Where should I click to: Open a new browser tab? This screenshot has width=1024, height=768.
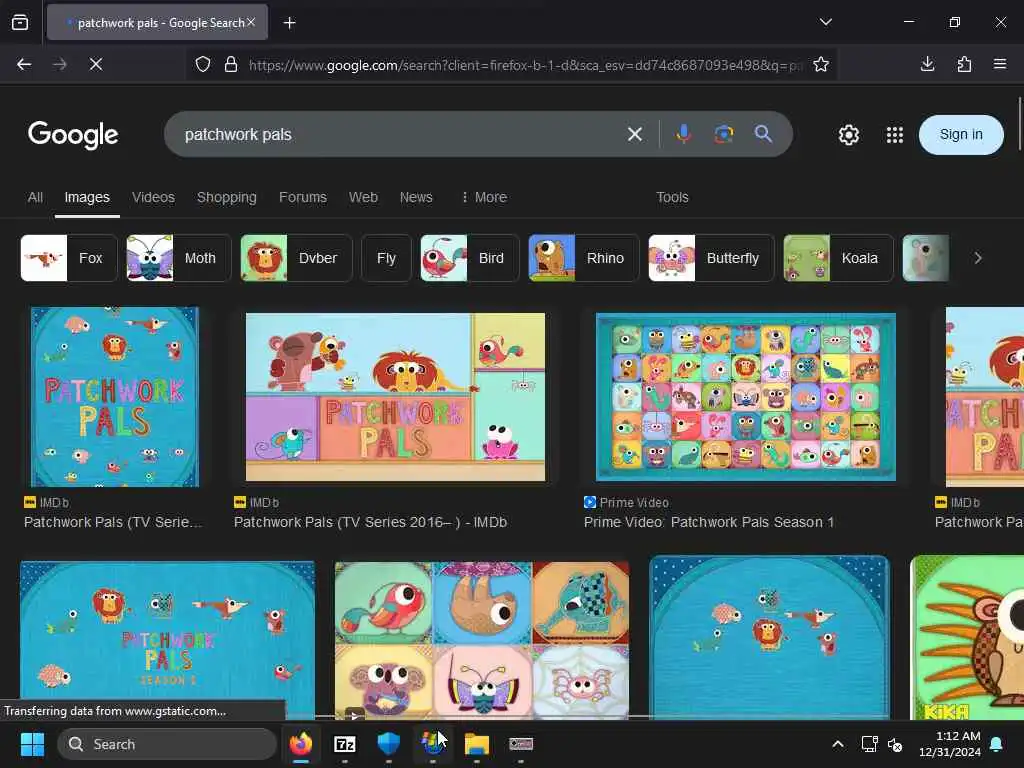[x=289, y=23]
